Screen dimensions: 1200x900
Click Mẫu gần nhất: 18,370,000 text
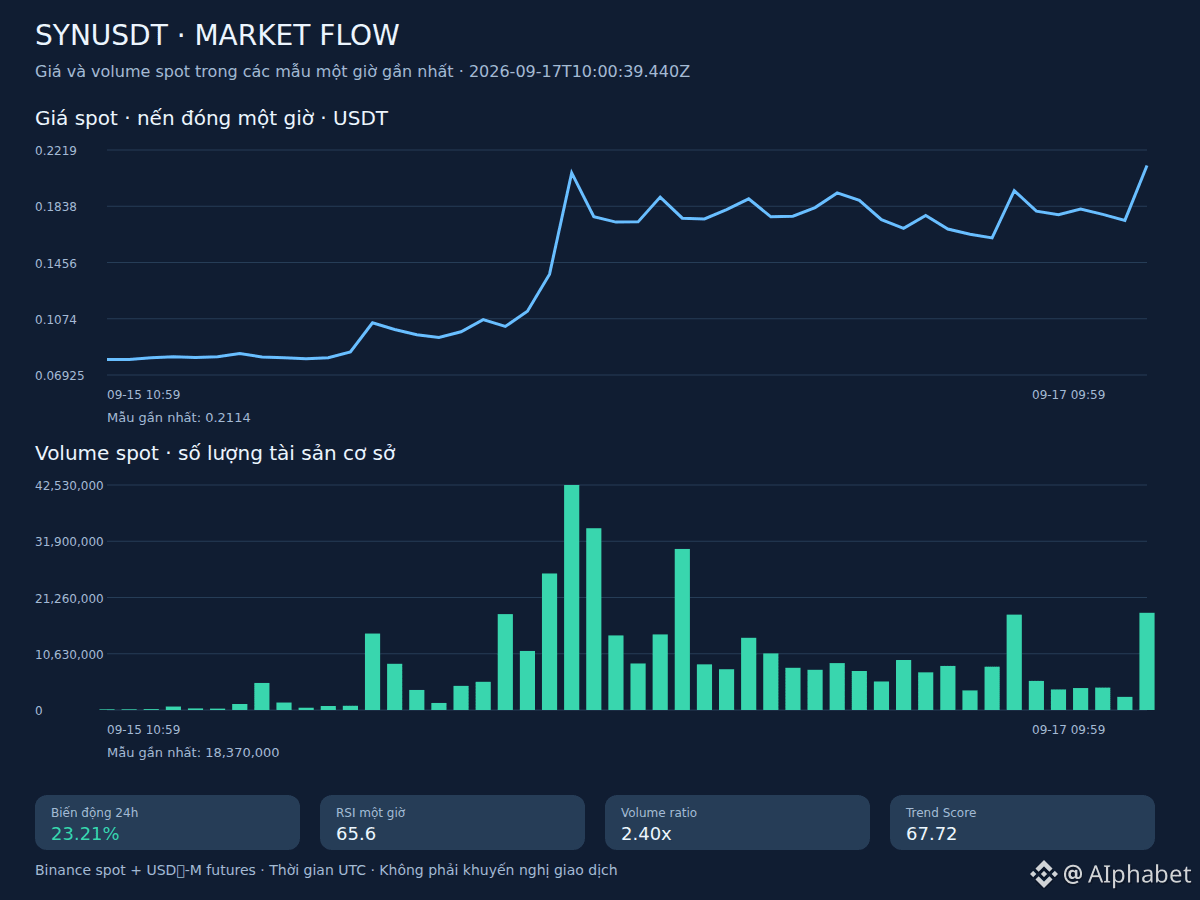tap(193, 753)
